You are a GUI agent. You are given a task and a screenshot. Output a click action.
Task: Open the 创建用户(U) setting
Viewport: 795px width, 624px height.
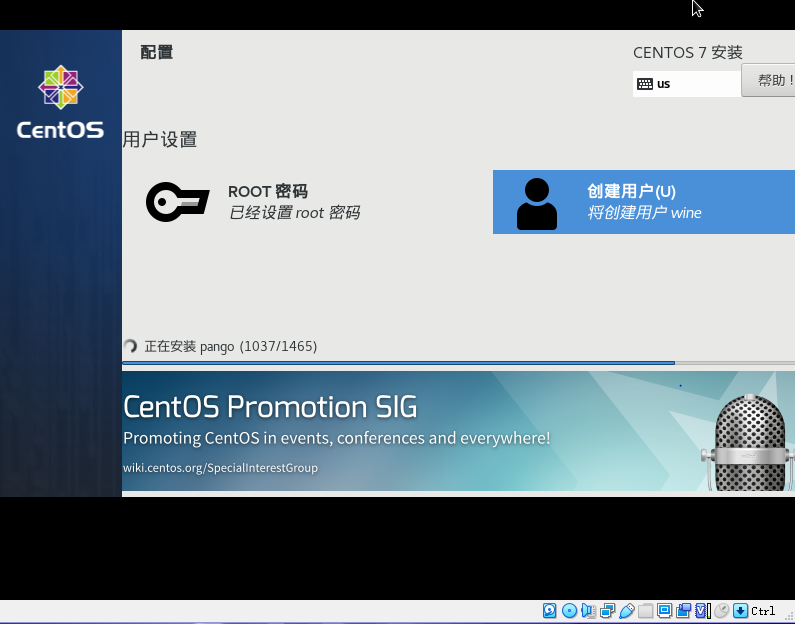(x=644, y=202)
